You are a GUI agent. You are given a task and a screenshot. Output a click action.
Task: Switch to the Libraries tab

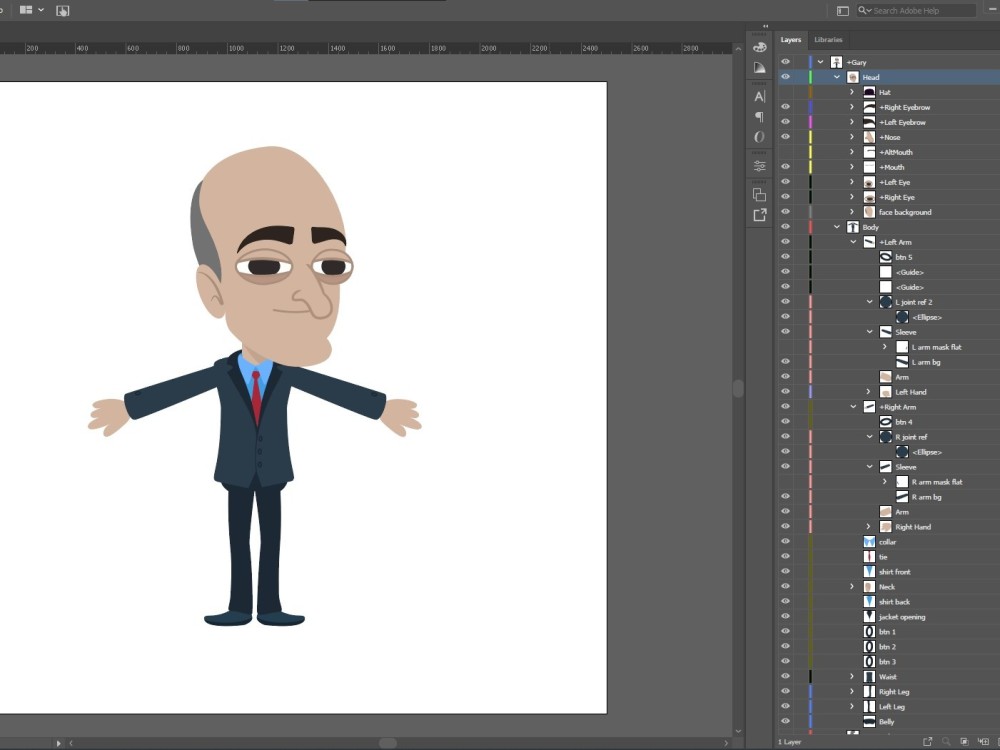tap(828, 40)
